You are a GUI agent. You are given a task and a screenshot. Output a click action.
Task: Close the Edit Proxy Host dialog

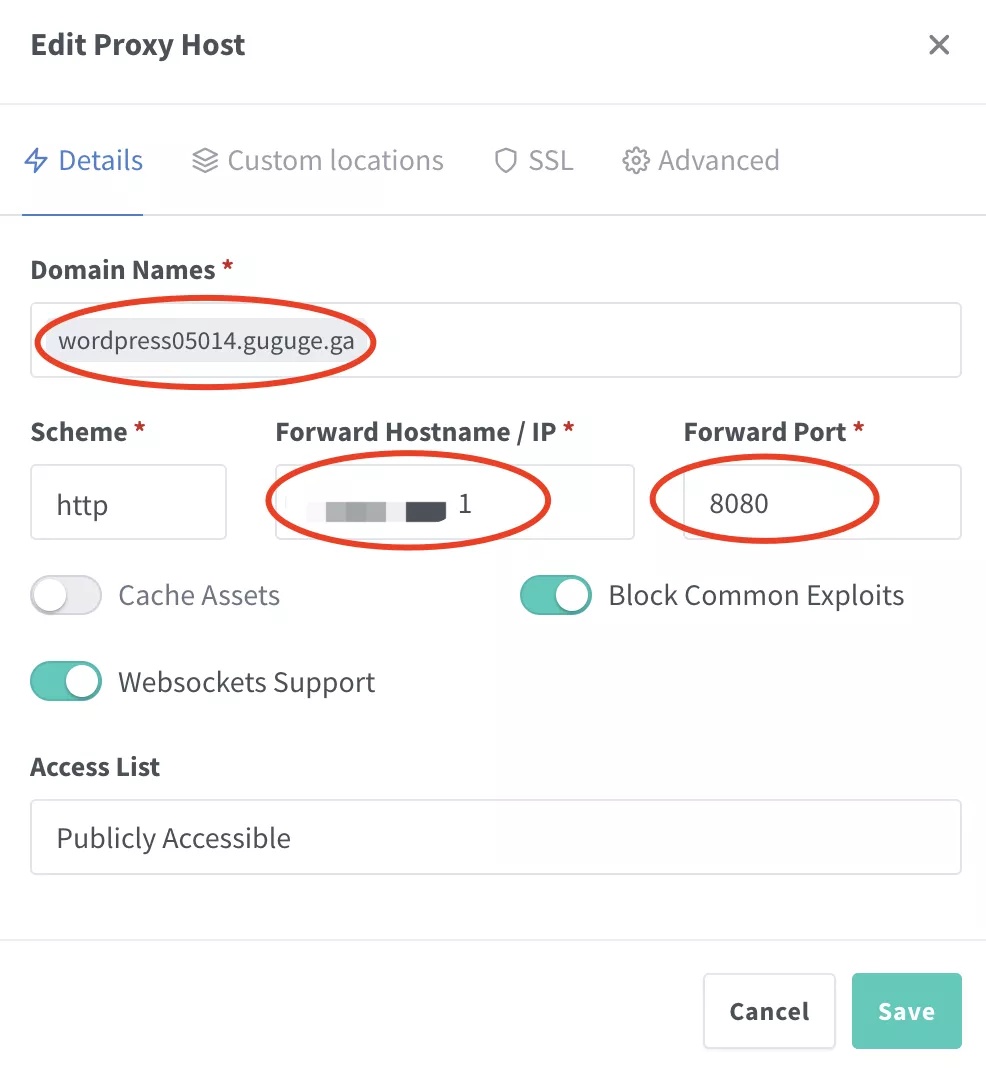point(938,45)
